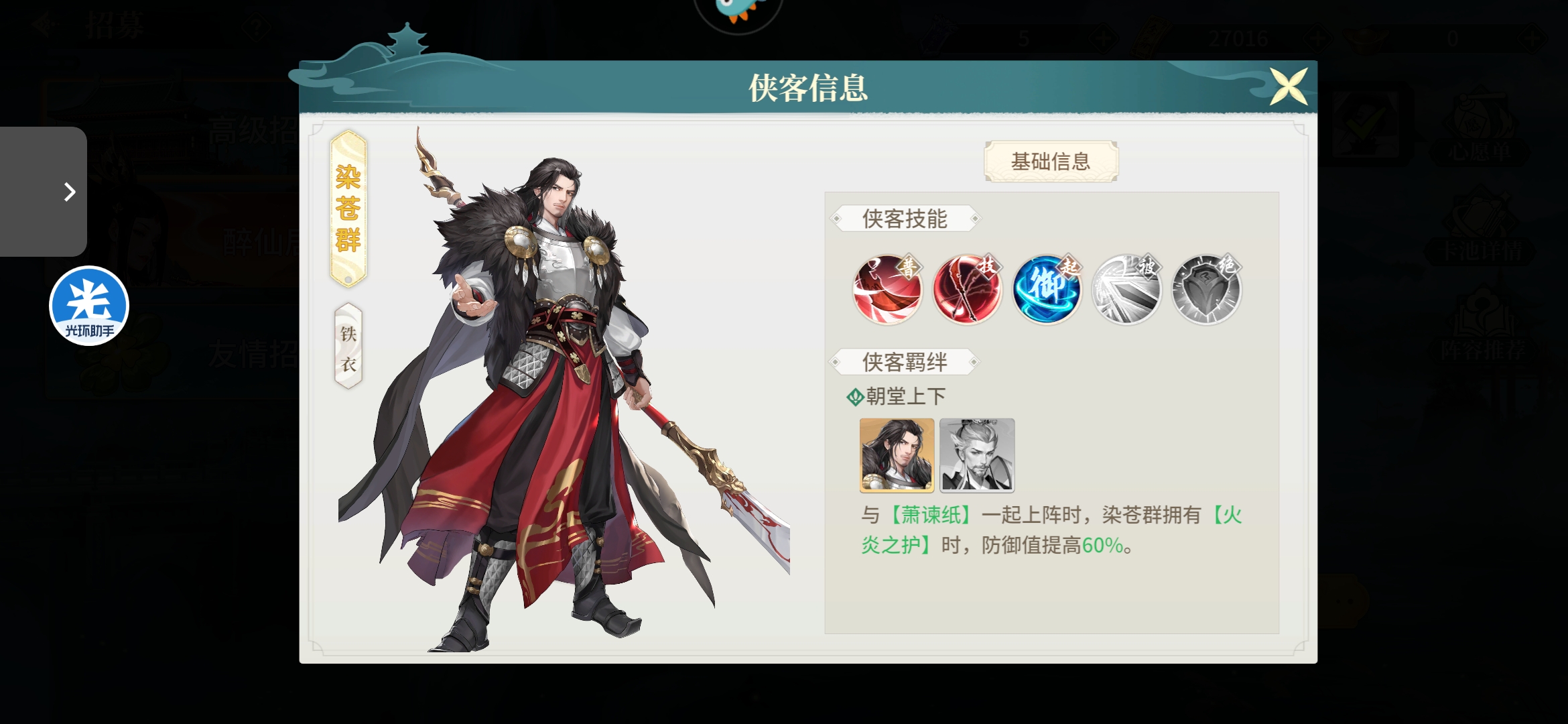
Task: Click the 火炎之护 green link text
Action: [x=1052, y=530]
